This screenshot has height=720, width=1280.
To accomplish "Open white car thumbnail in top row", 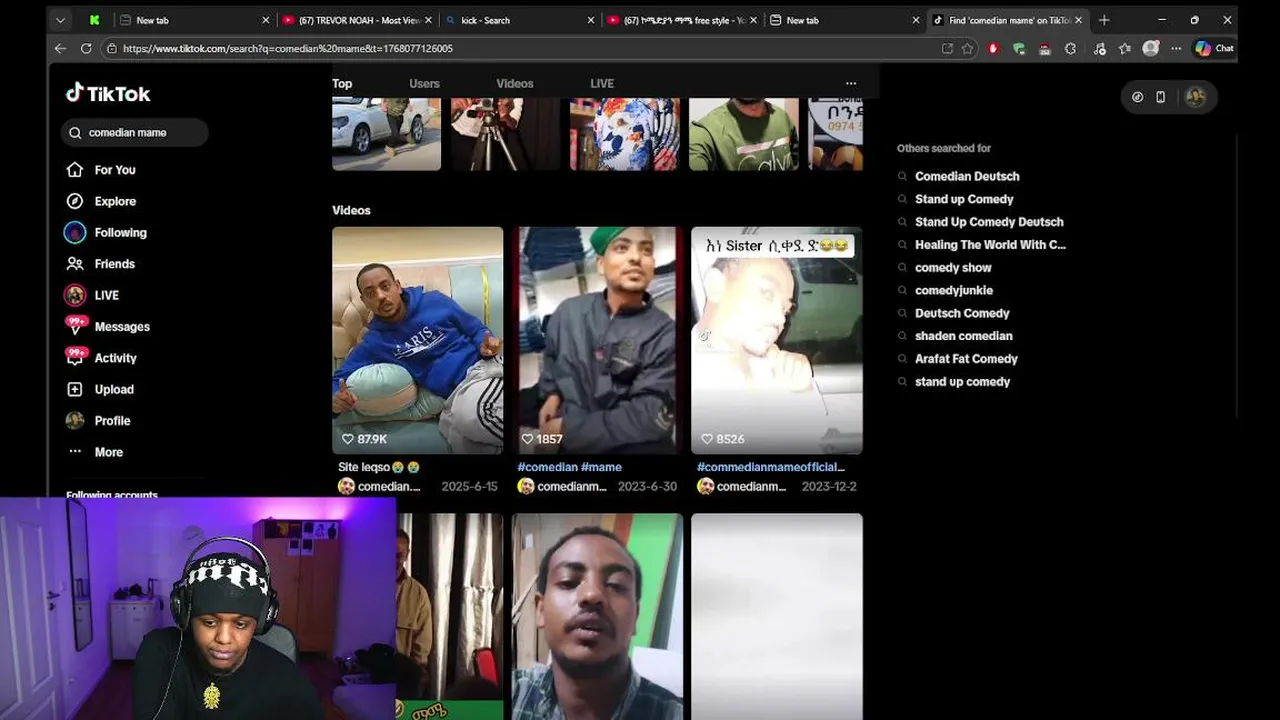I will point(386,134).
